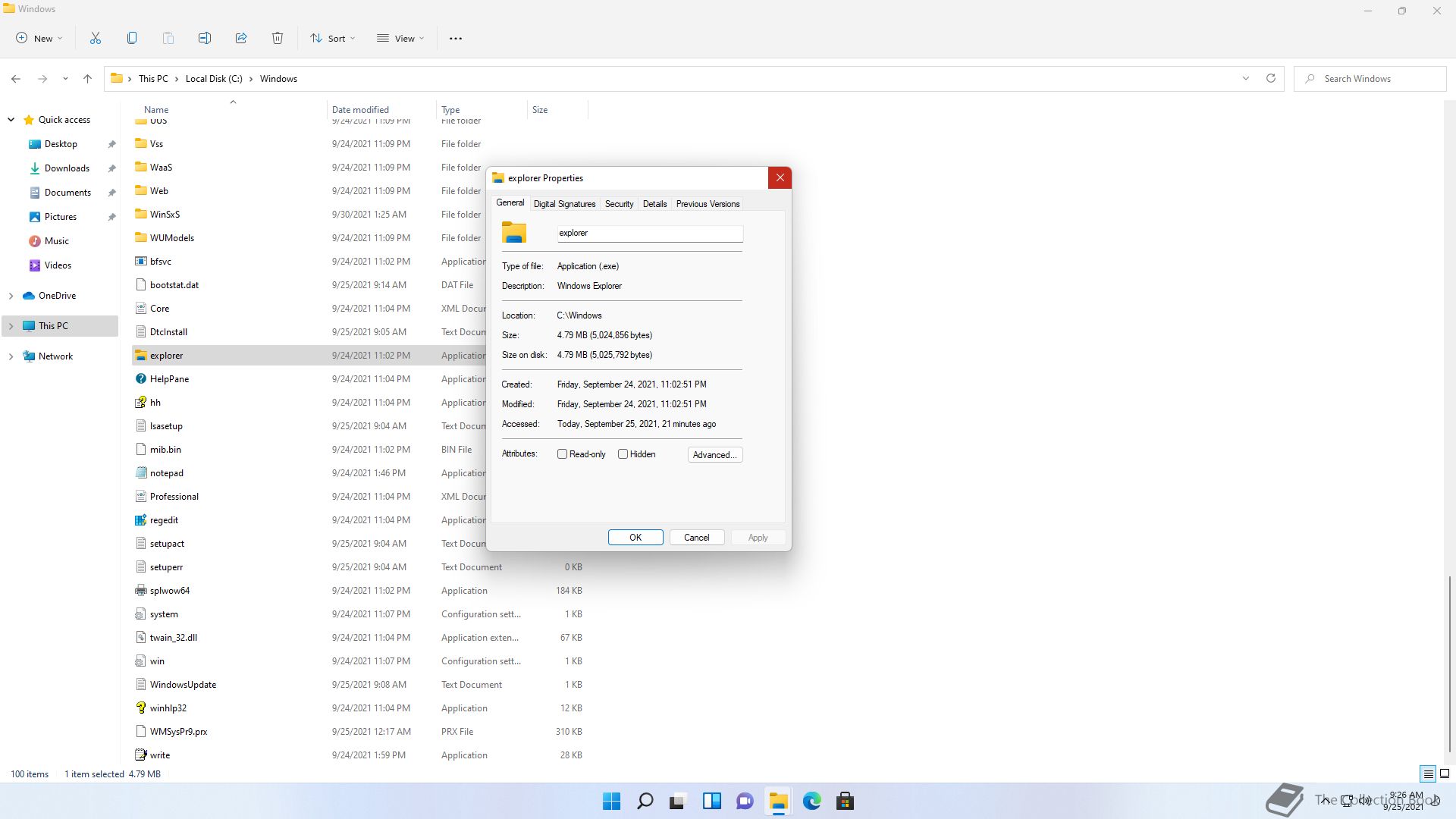Click the explorer file name field
The width and height of the screenshot is (1456, 819).
(650, 234)
